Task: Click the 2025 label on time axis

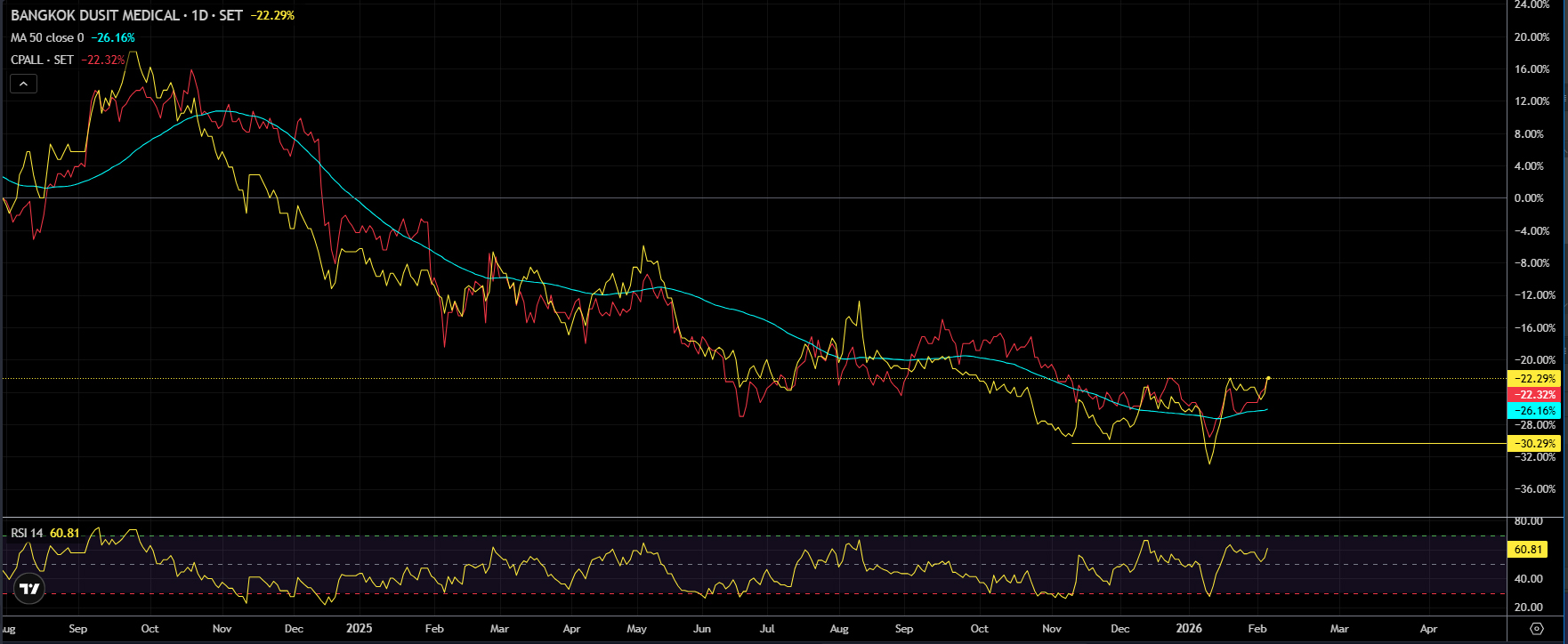Action: click(359, 628)
